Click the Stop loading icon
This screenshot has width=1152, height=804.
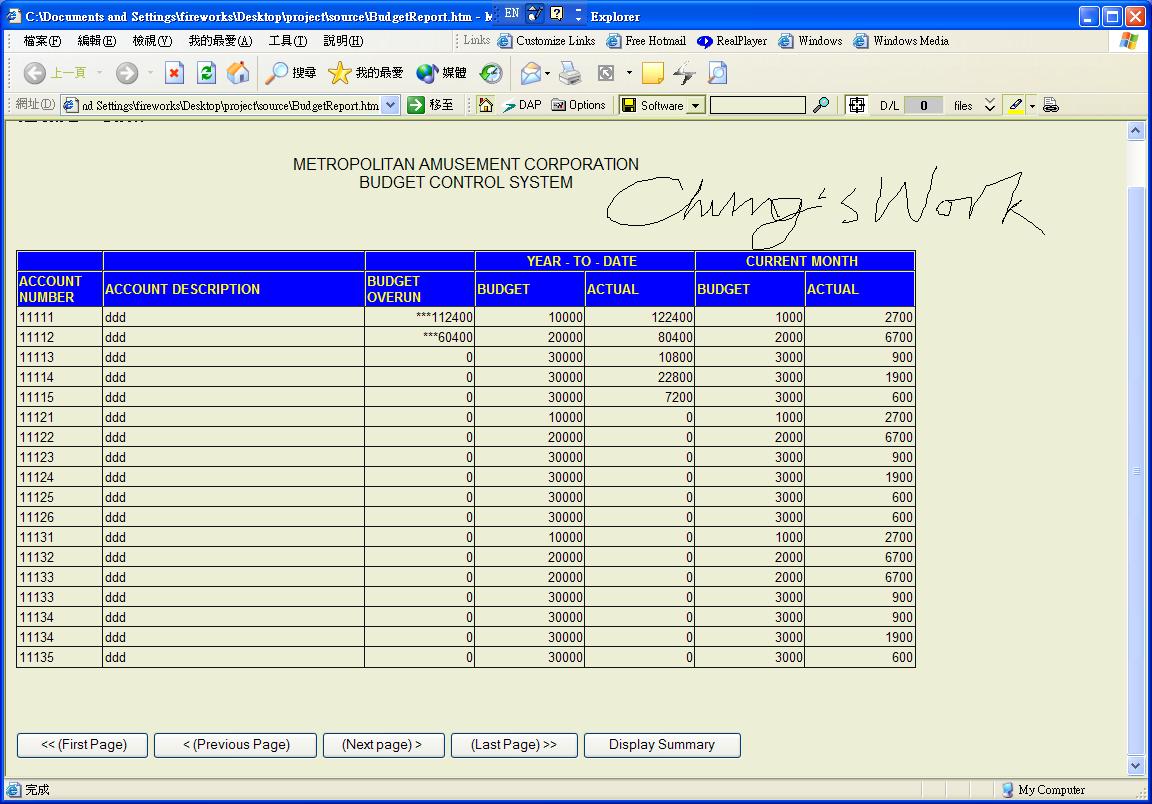[174, 73]
